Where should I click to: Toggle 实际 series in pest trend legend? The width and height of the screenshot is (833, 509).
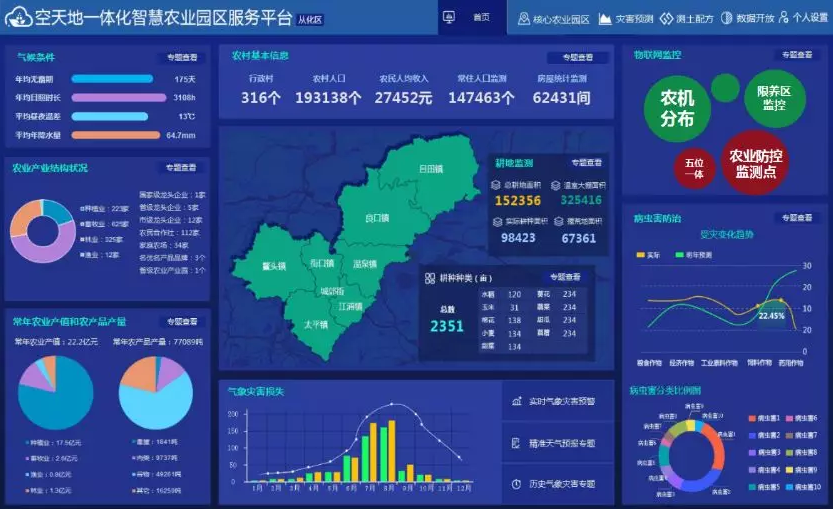pyautogui.click(x=641, y=255)
